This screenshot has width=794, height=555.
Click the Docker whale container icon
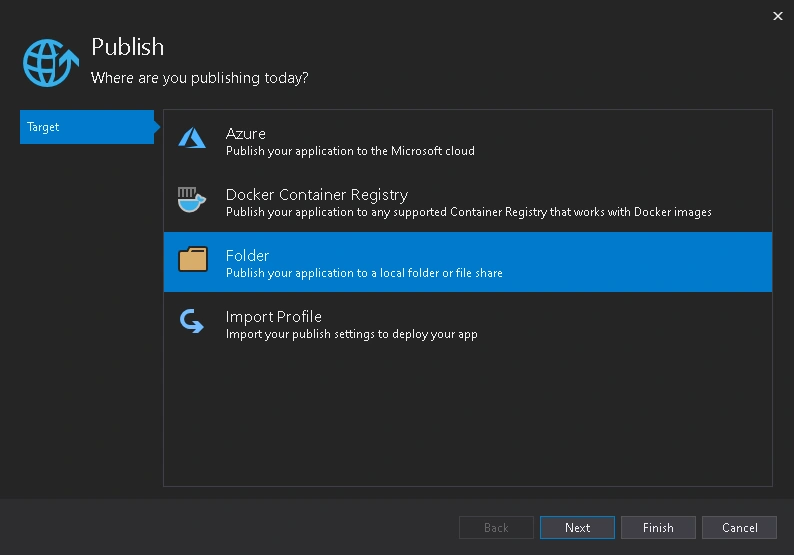pos(191,200)
